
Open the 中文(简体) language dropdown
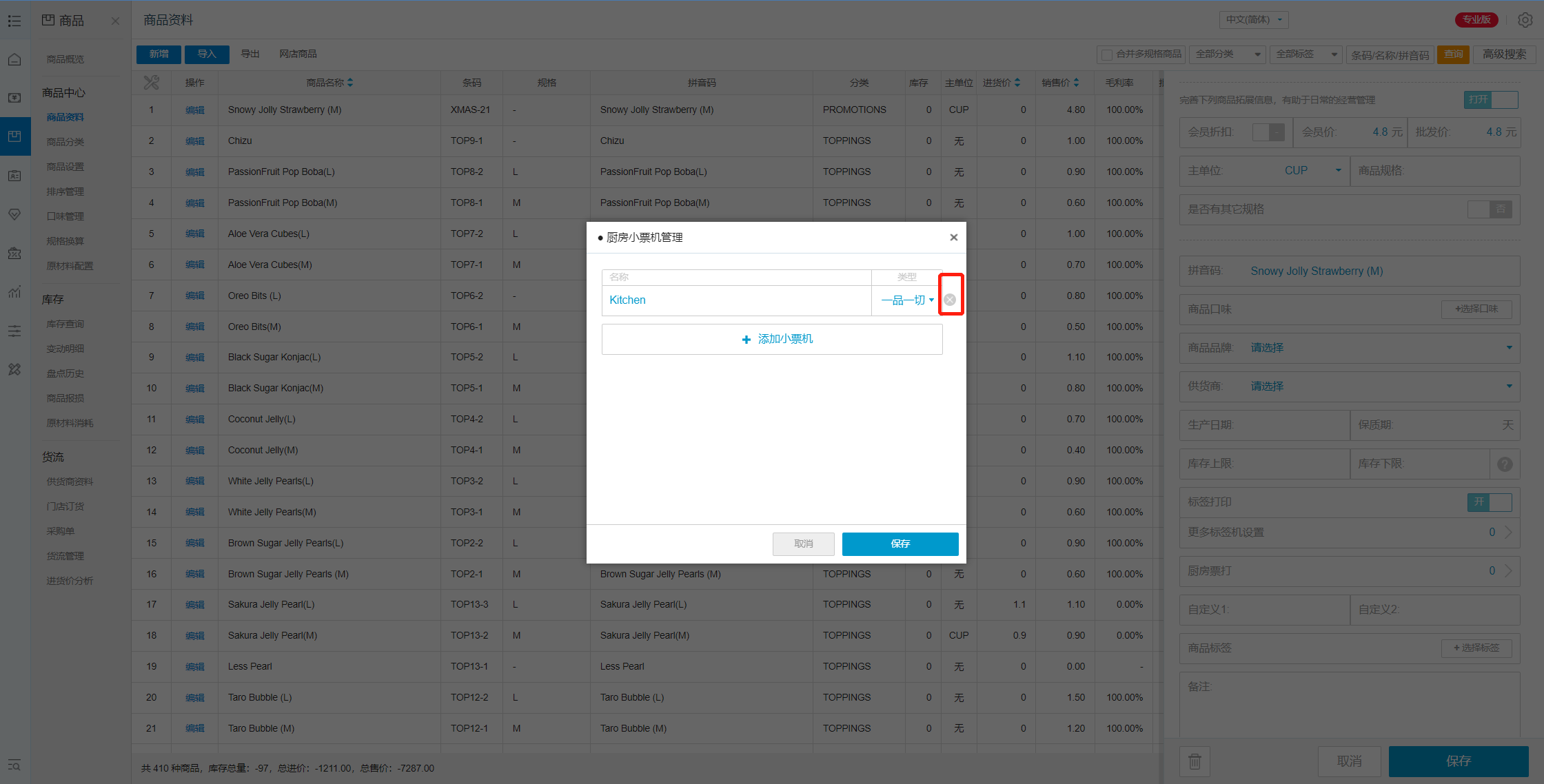(1253, 20)
